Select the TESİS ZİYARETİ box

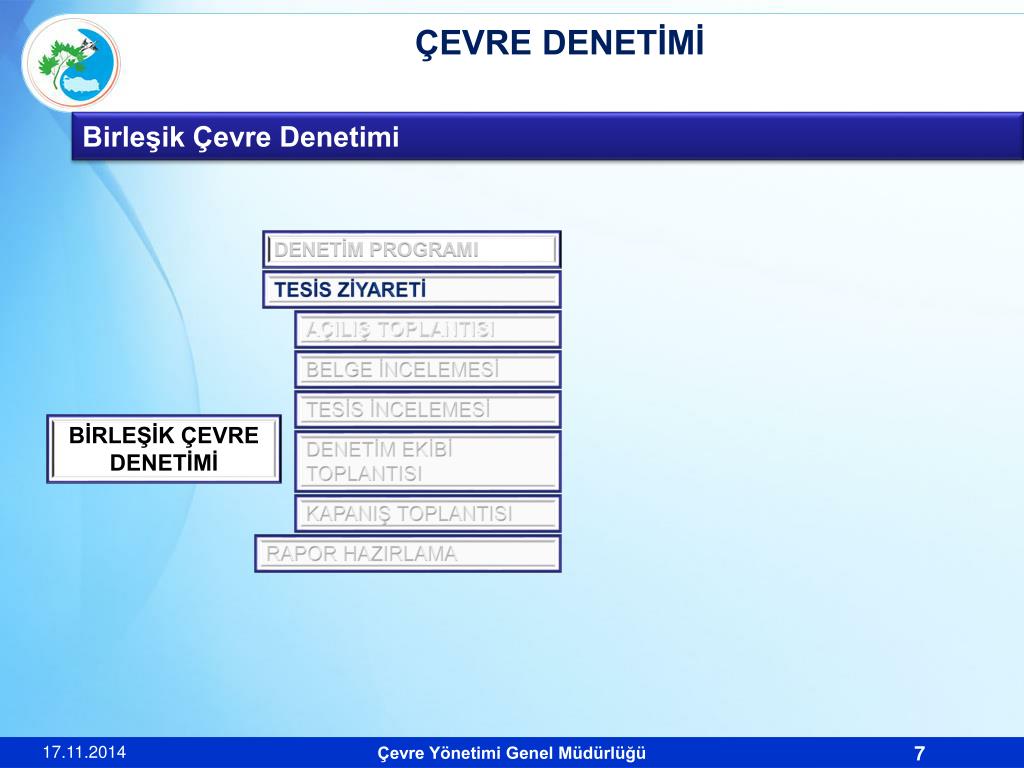point(411,289)
